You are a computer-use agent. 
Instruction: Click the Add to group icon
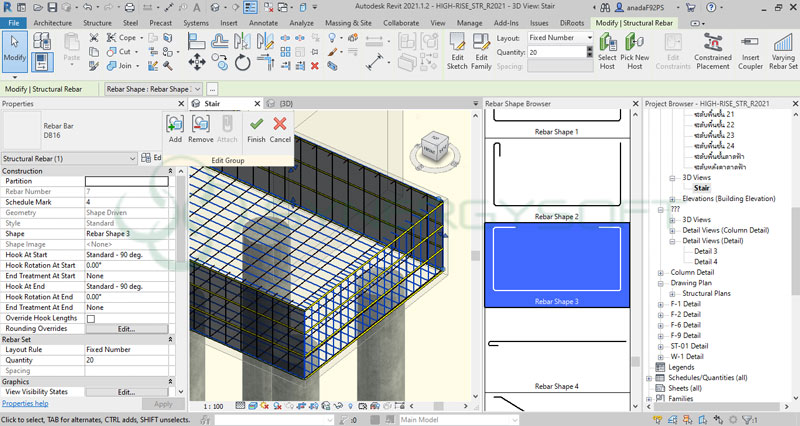tap(175, 125)
